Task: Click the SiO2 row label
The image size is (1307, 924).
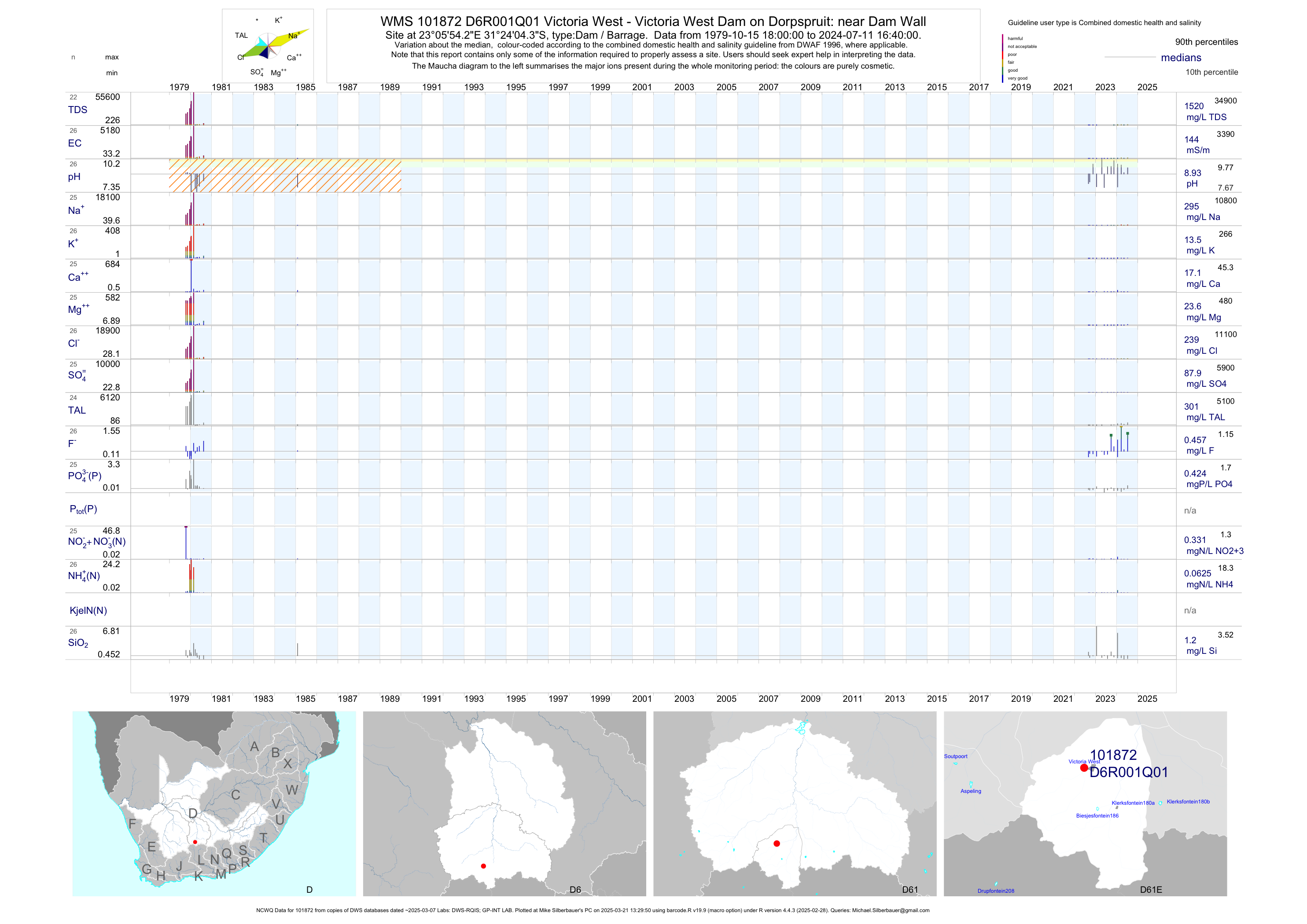Action: pos(78,643)
